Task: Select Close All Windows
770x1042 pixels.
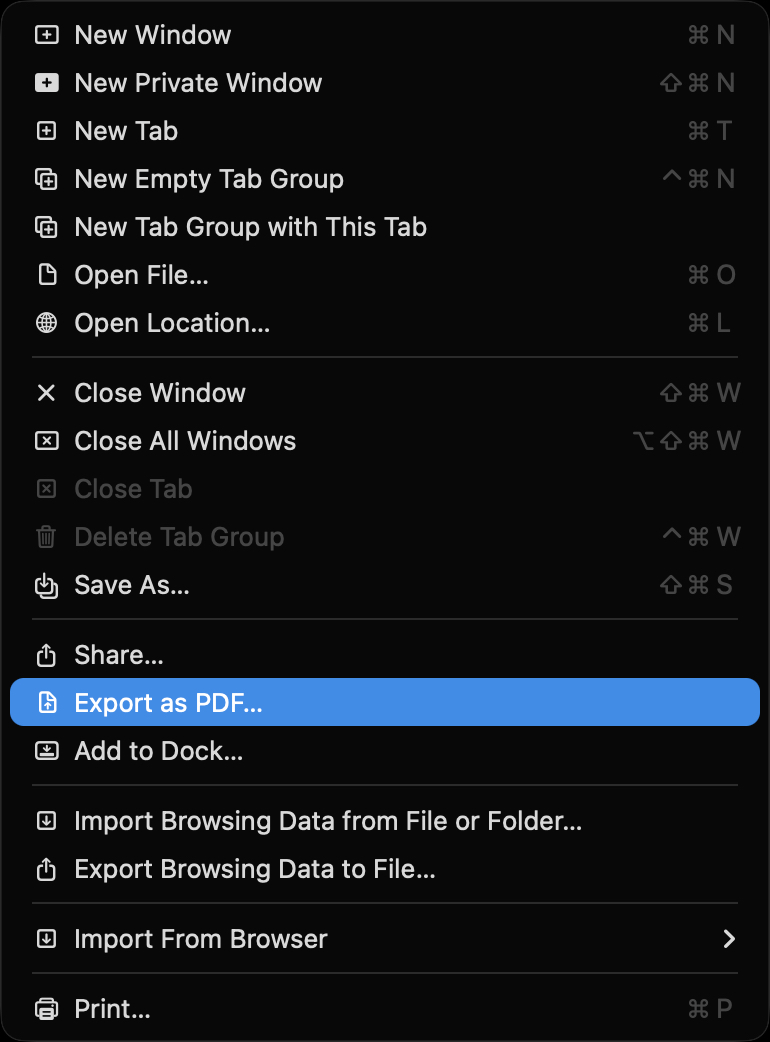Action: pos(185,441)
